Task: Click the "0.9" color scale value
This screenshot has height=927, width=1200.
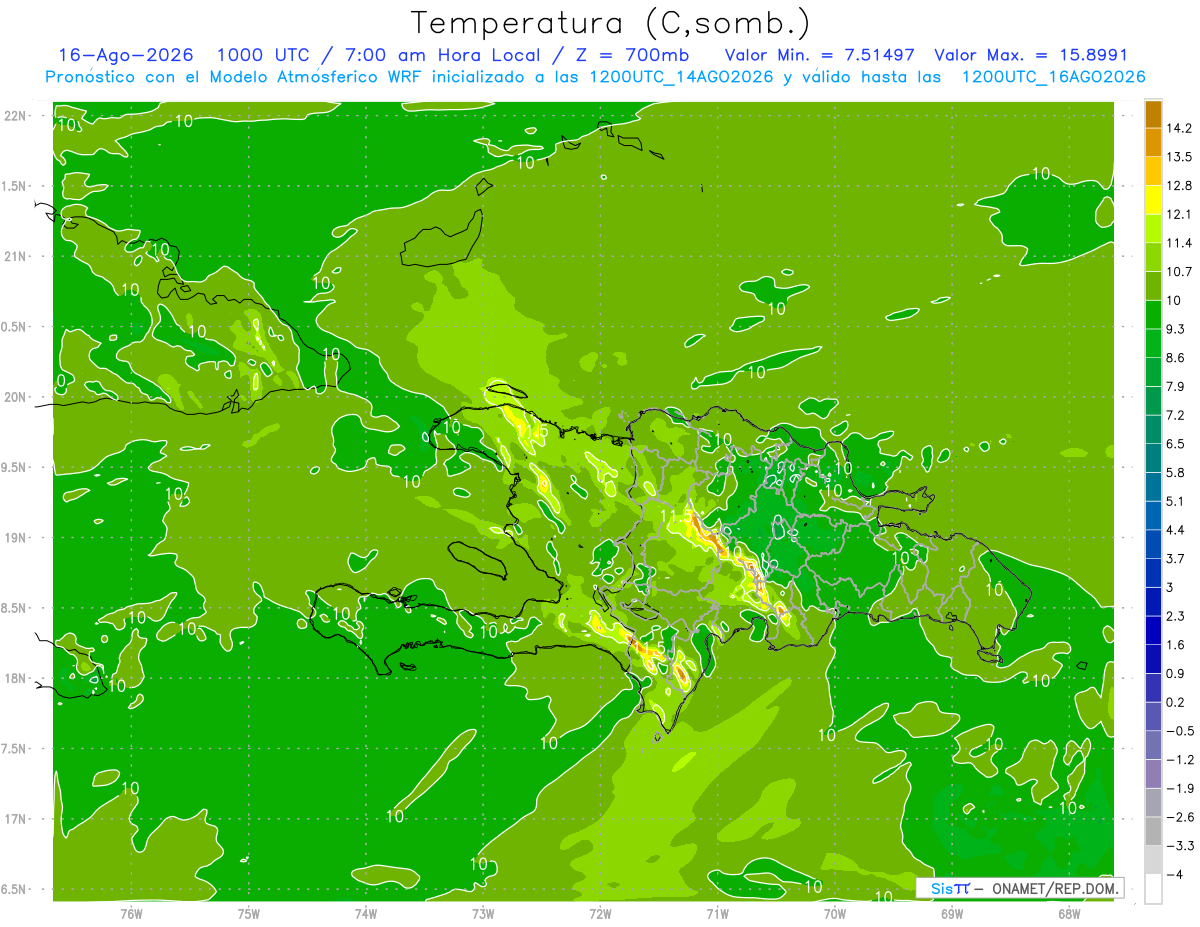Action: 1174,673
